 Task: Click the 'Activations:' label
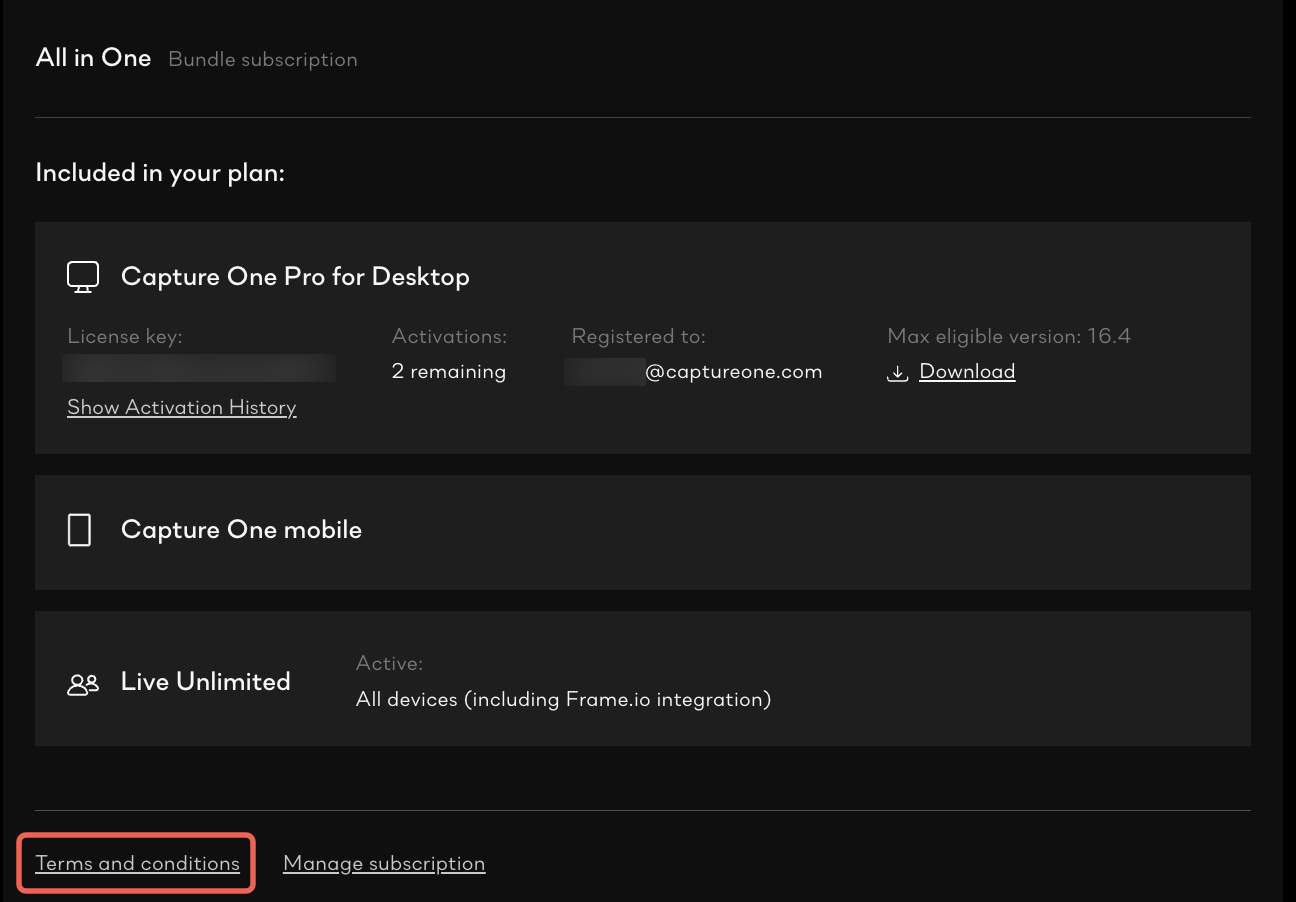tap(450, 337)
